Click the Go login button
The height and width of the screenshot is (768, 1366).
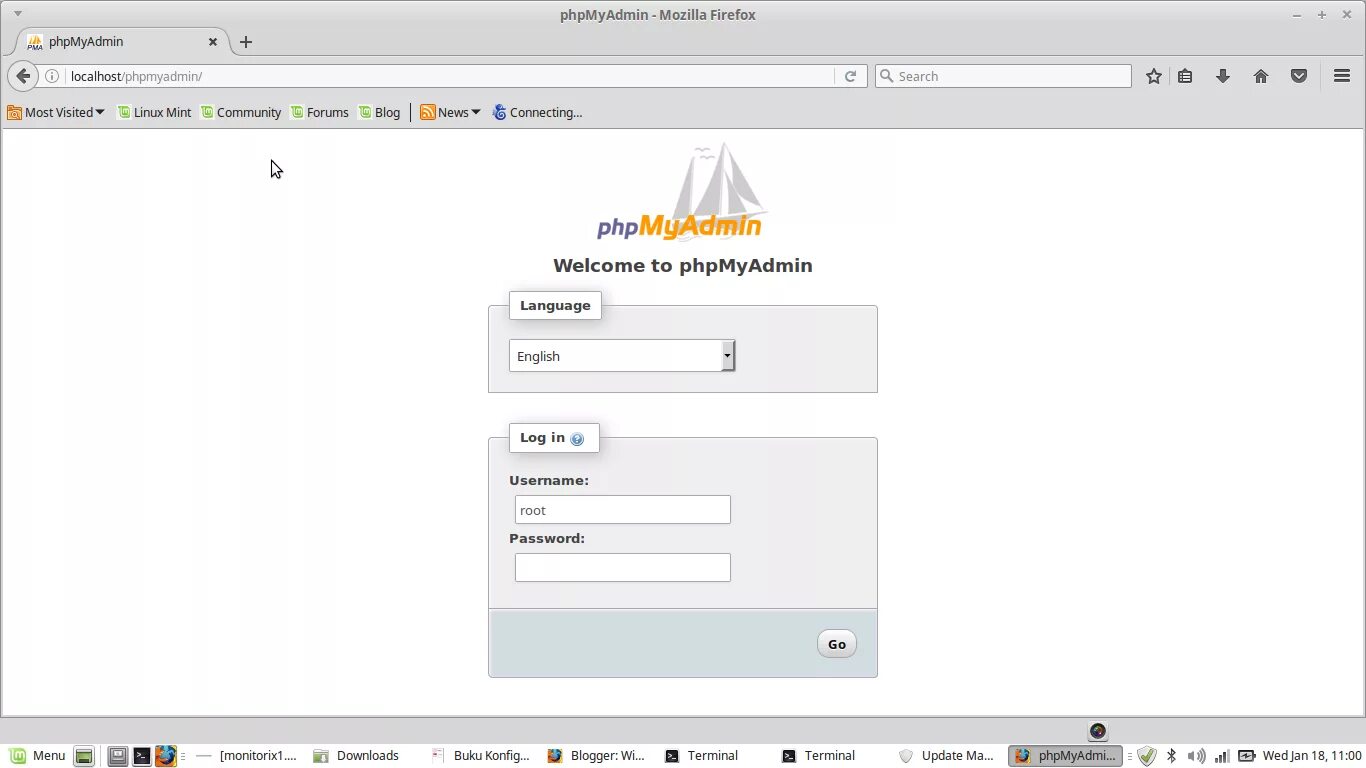(837, 644)
